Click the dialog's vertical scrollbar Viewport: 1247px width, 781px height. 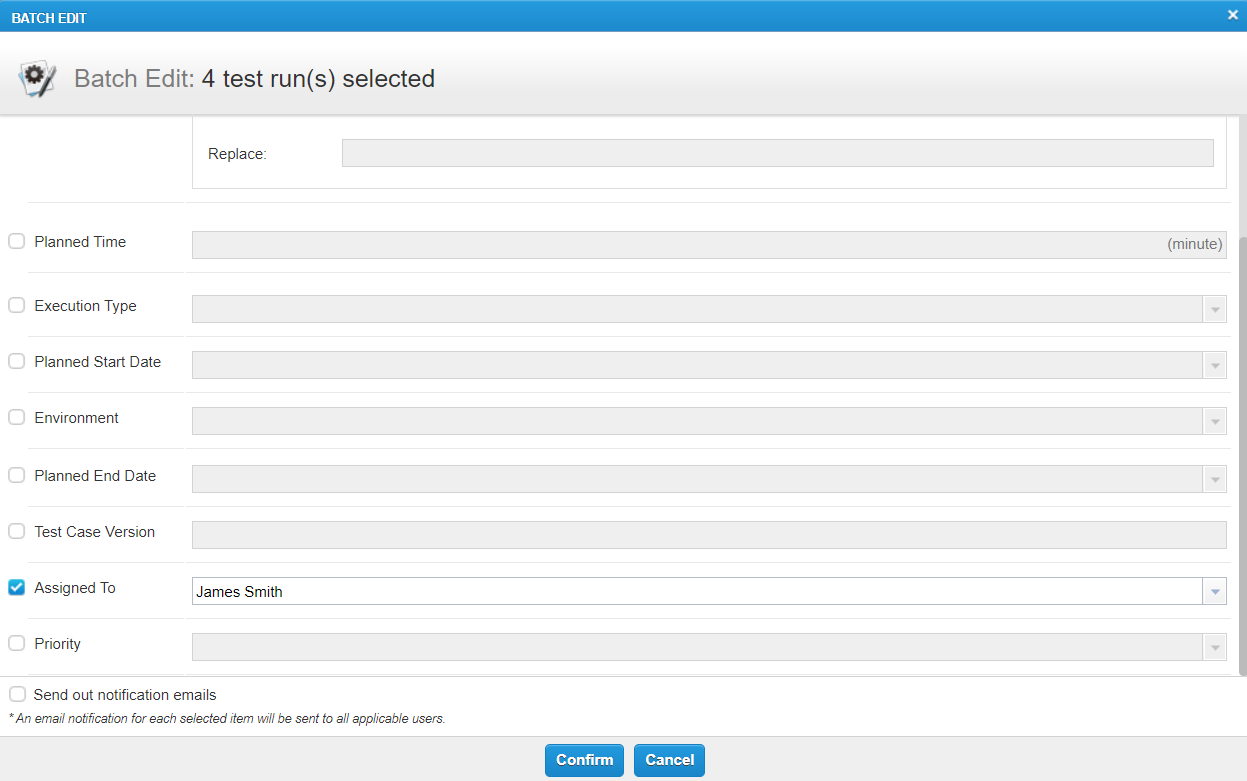click(1242, 450)
